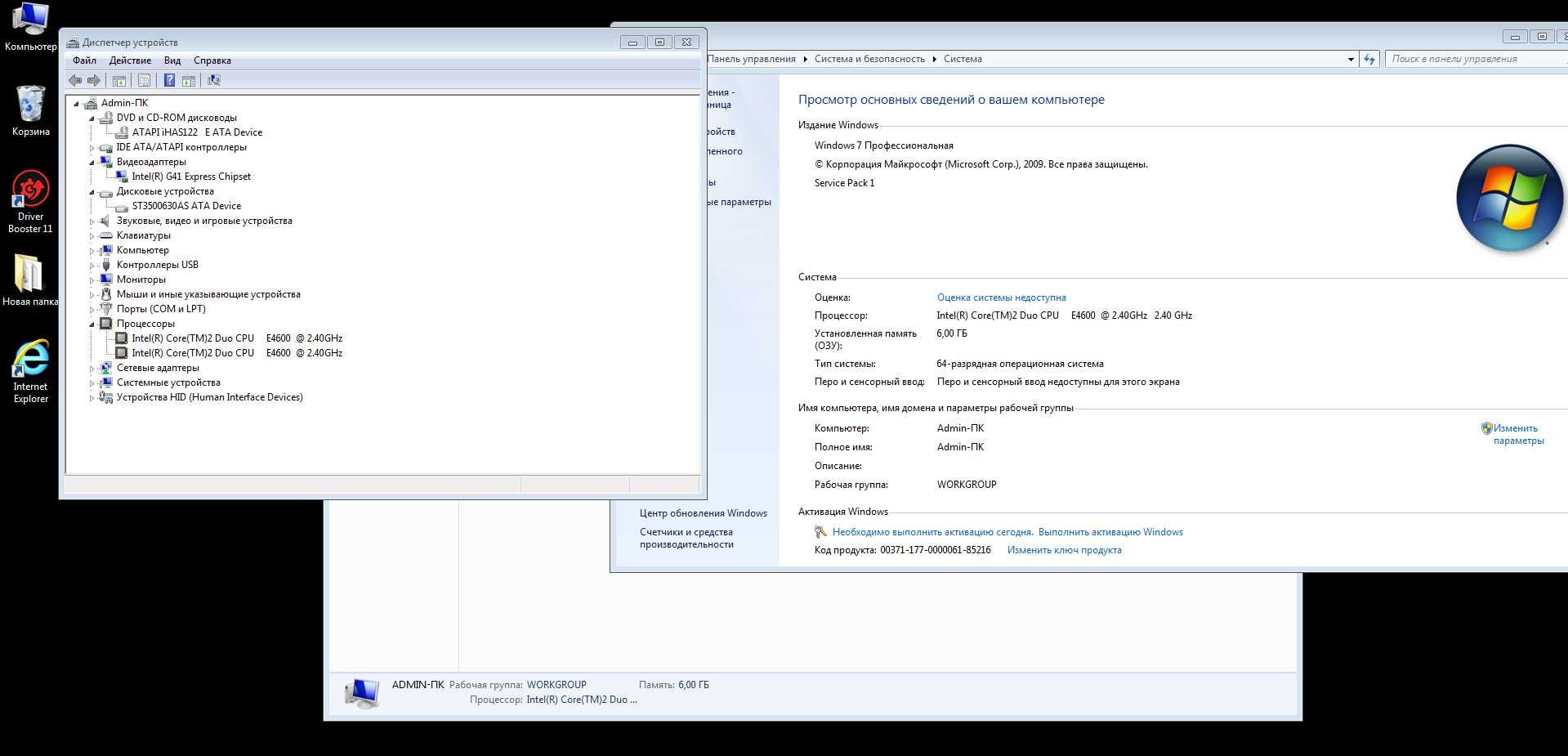Click the Поиск в панели управления field
This screenshot has width=1568, height=756.
(x=1475, y=59)
